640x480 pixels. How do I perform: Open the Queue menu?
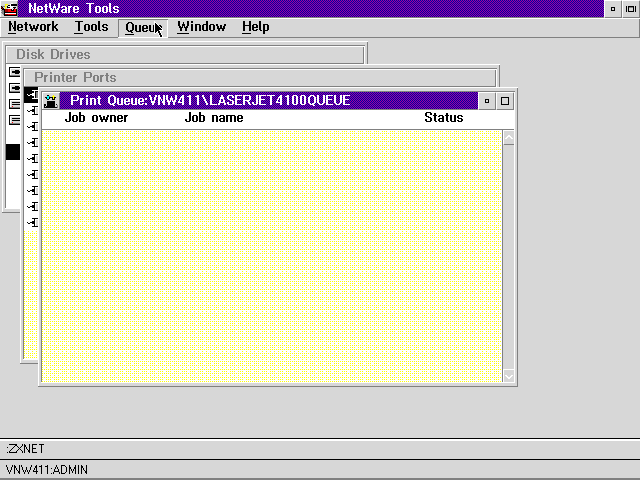(143, 27)
